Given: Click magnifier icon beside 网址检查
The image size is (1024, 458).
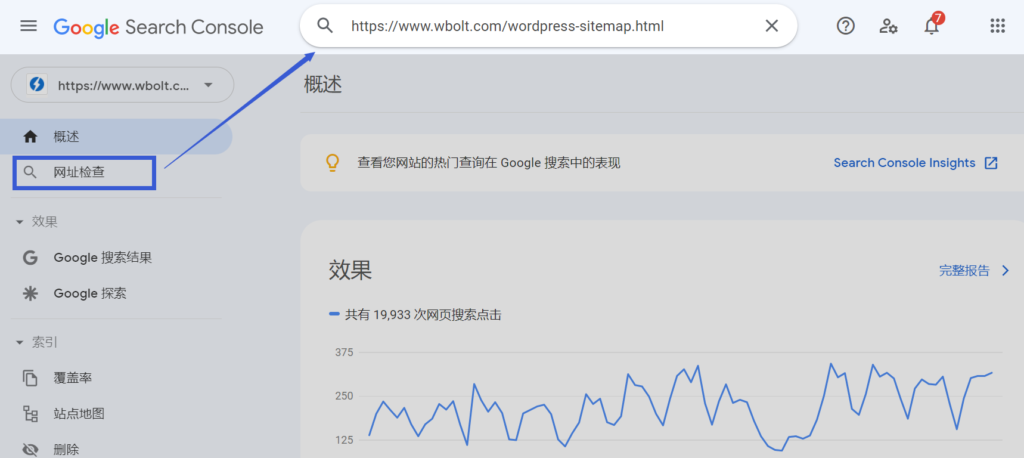Looking at the screenshot, I should [29, 172].
